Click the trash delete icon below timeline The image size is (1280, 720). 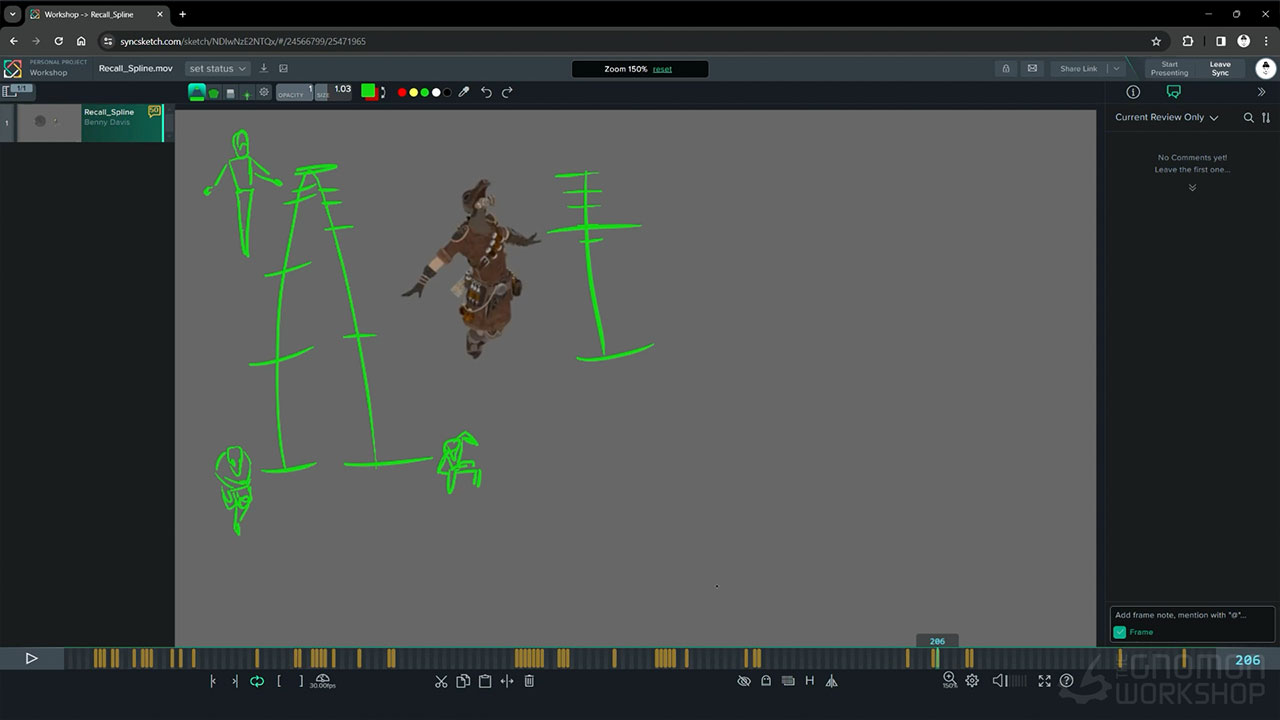[x=529, y=681]
